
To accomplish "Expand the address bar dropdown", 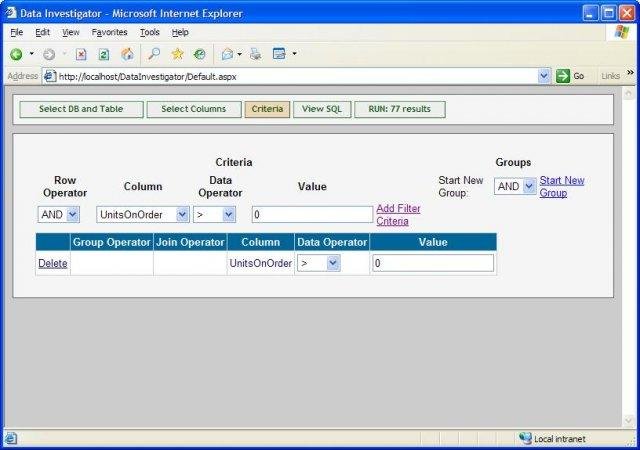I will pos(544,76).
